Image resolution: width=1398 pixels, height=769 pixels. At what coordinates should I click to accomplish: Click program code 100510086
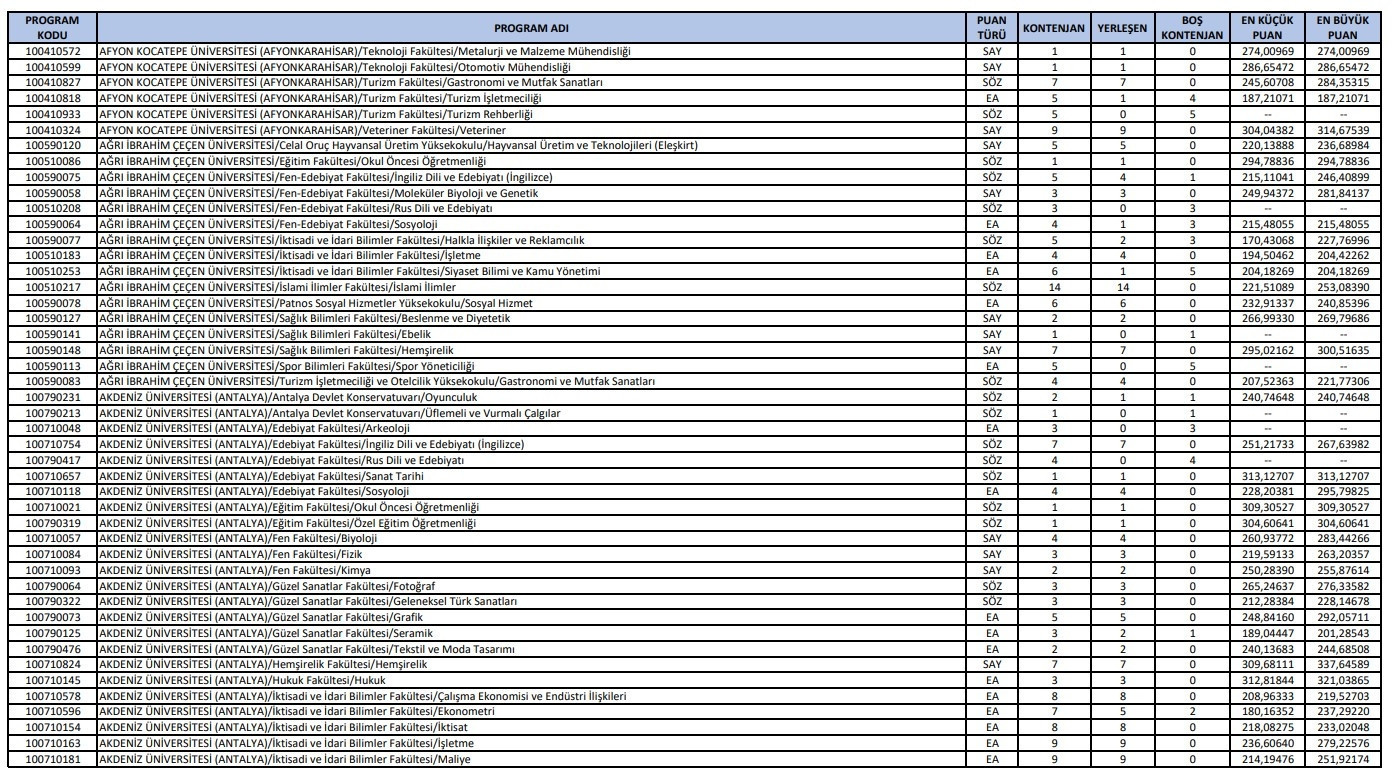click(51, 162)
